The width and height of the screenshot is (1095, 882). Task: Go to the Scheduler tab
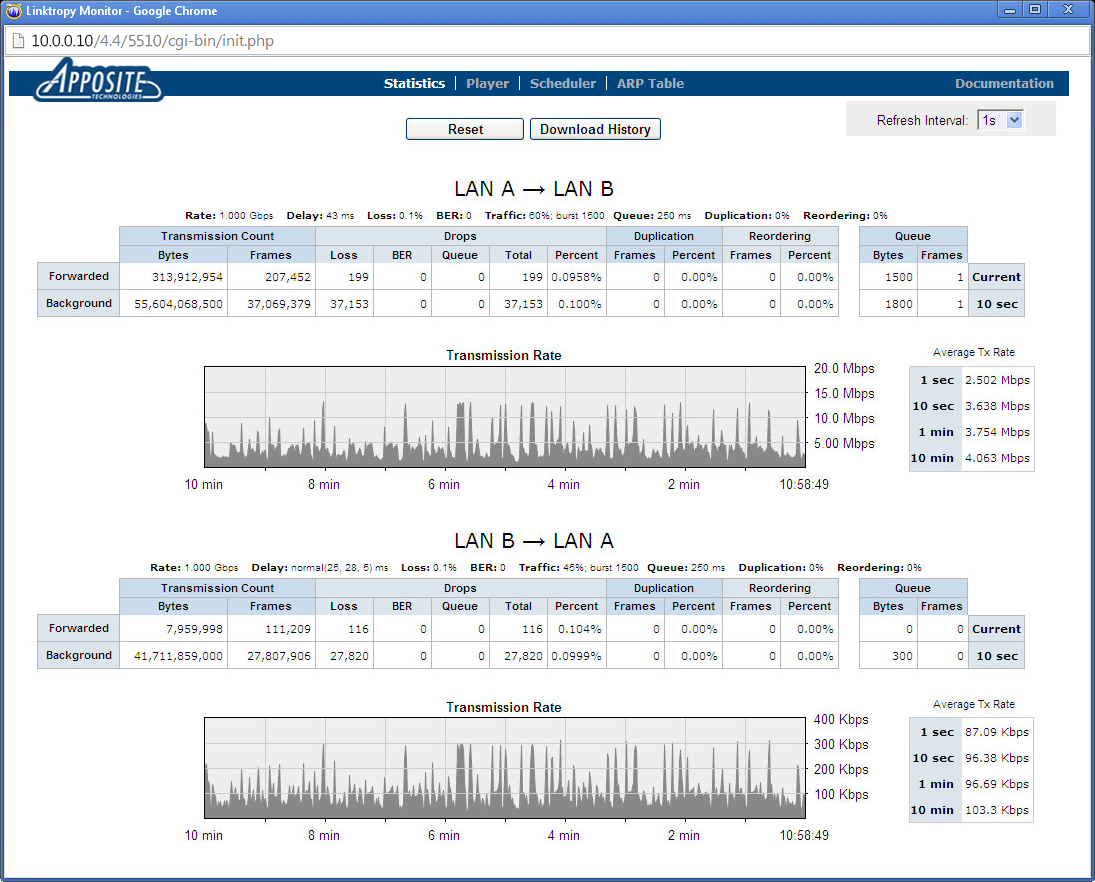pos(562,84)
